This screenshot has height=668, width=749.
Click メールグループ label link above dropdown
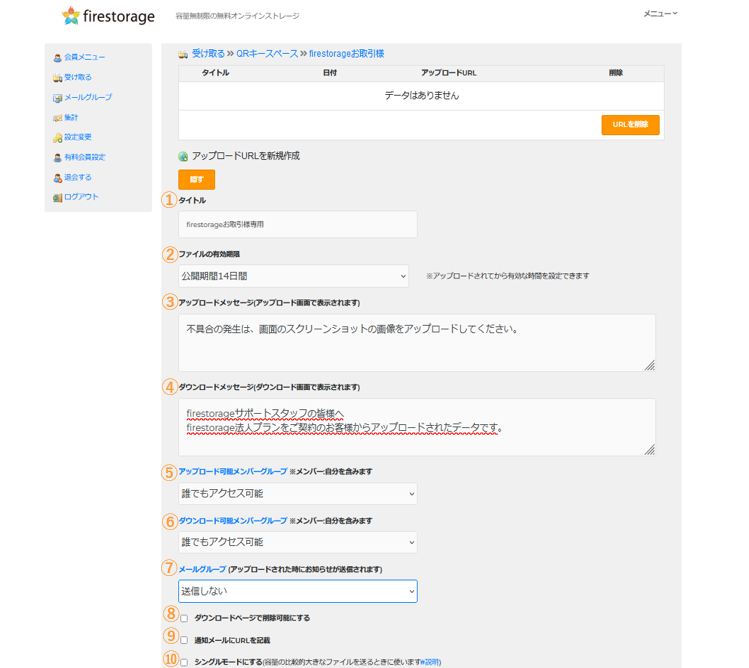tap(202, 570)
